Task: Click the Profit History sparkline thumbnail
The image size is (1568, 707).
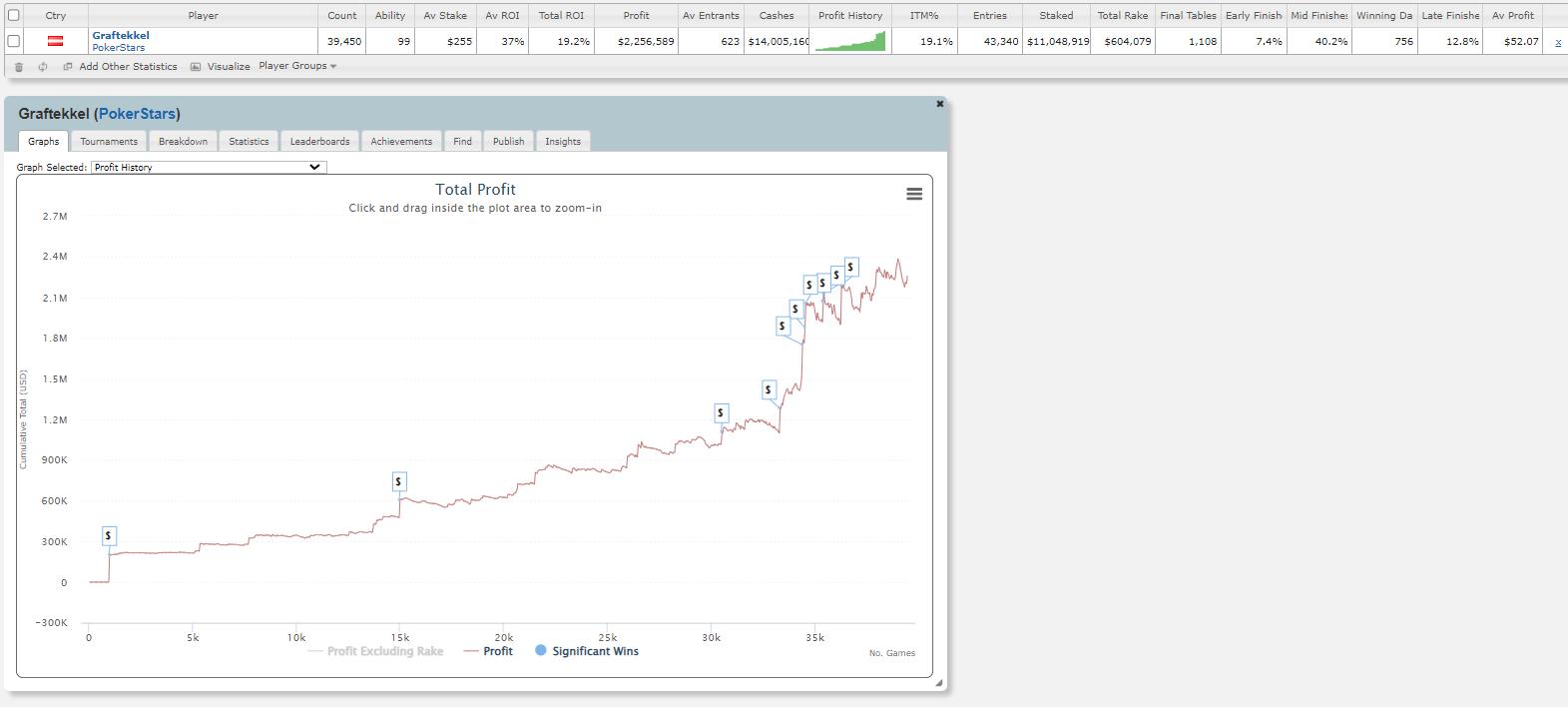Action: [x=849, y=41]
